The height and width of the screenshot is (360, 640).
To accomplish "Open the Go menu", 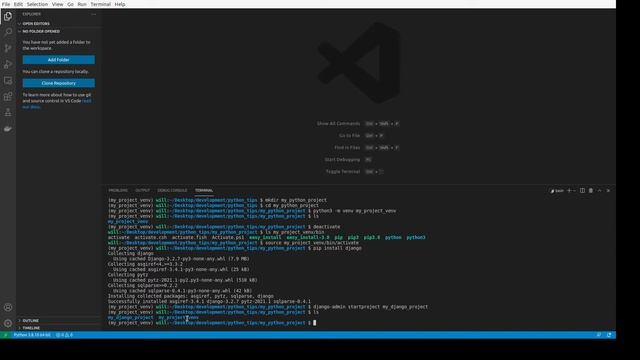I will click(70, 4).
